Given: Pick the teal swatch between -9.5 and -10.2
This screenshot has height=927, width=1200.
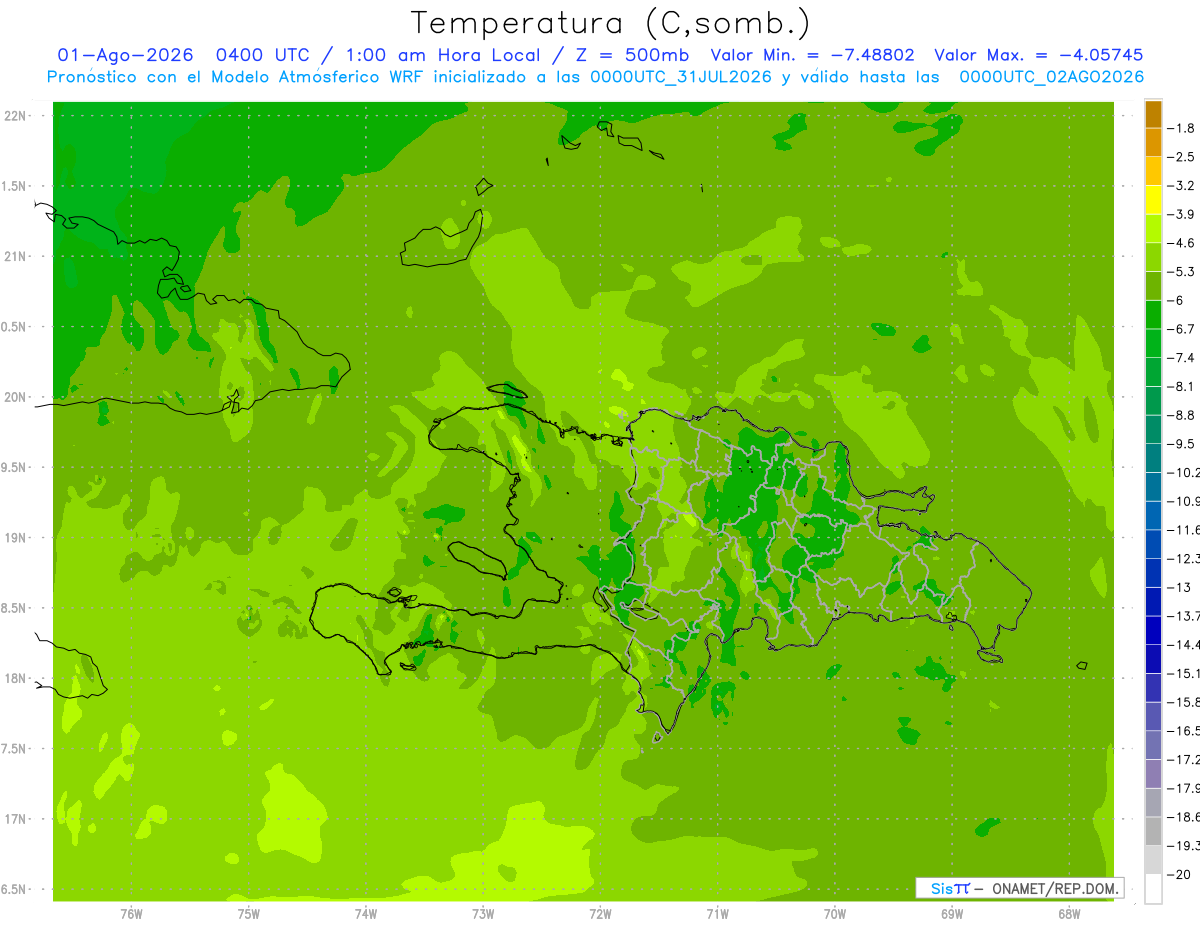Looking at the screenshot, I should pos(1153,458).
